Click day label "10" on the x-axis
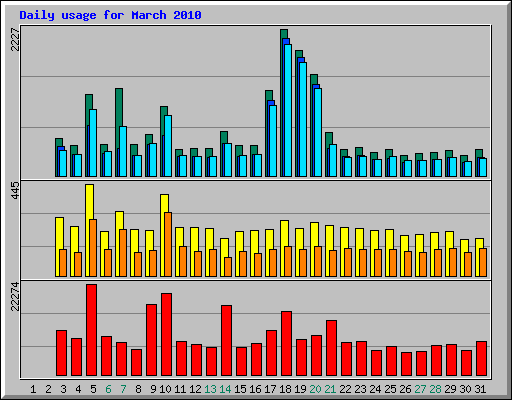 [165, 389]
